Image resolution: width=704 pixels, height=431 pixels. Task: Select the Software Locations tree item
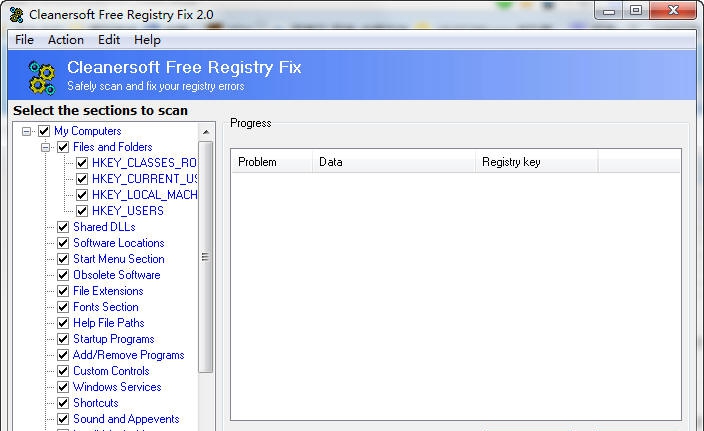[119, 243]
